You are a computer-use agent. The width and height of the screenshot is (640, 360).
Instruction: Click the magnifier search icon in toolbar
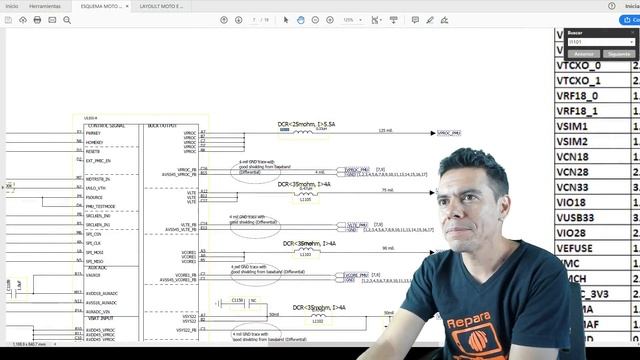[x=67, y=20]
